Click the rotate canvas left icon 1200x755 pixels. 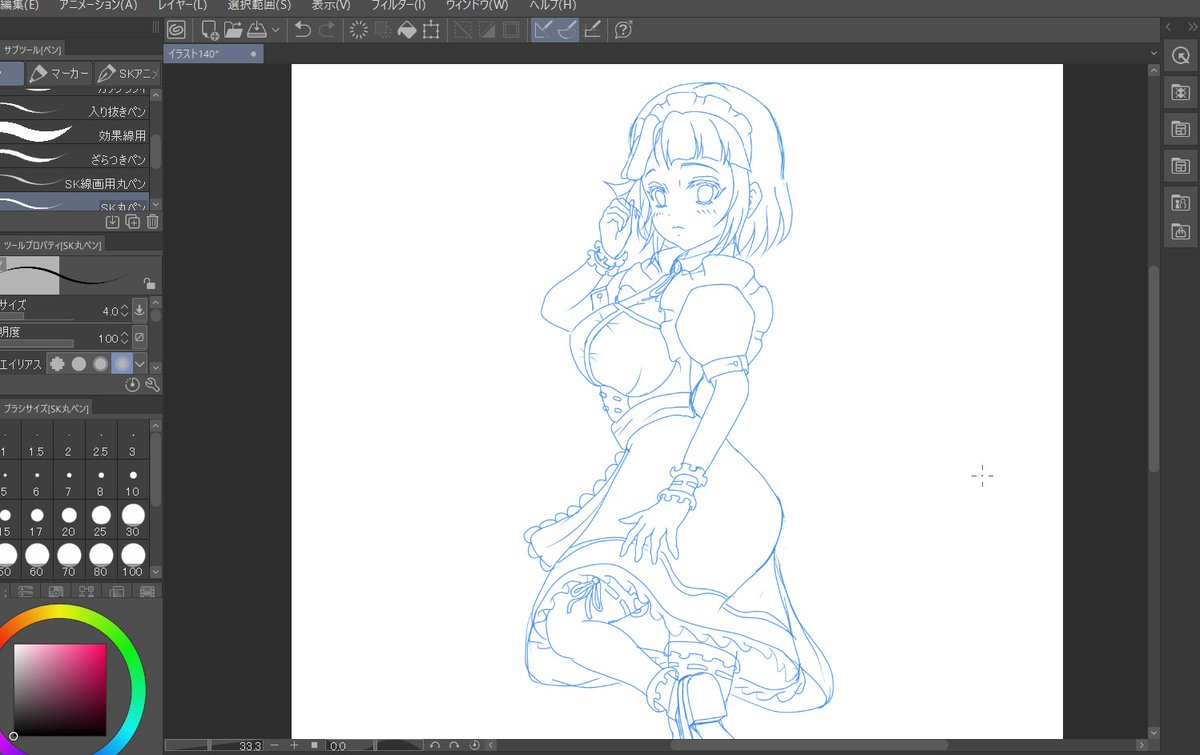coord(435,746)
